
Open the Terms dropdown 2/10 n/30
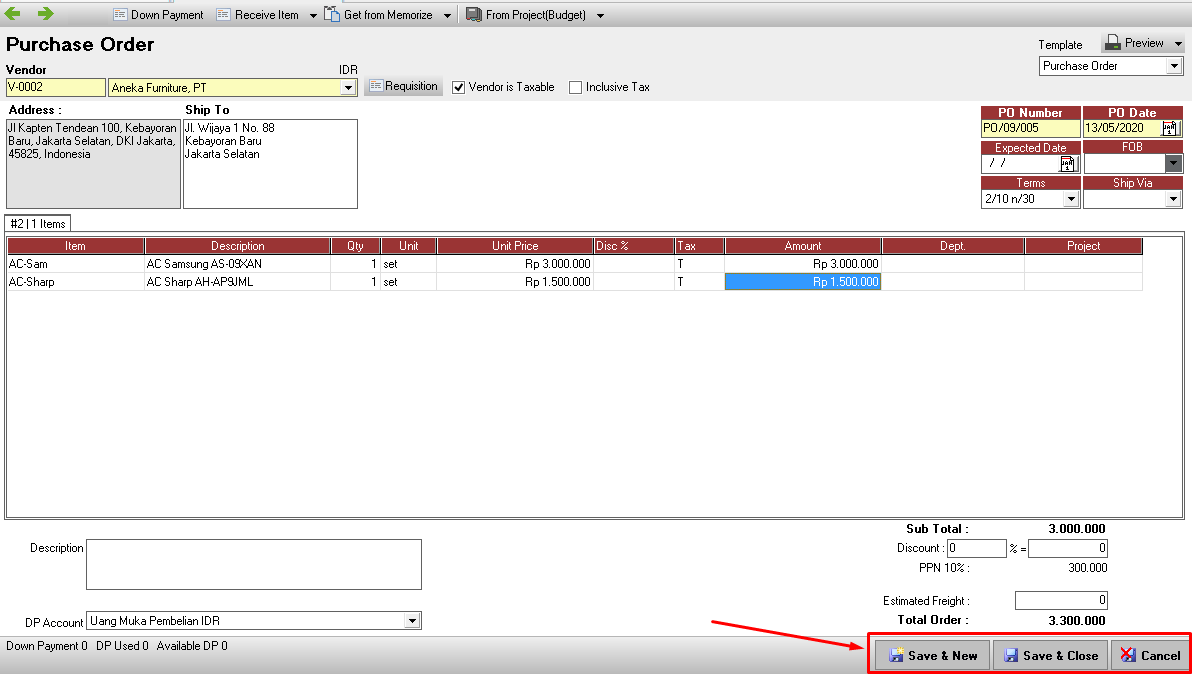click(x=1071, y=199)
